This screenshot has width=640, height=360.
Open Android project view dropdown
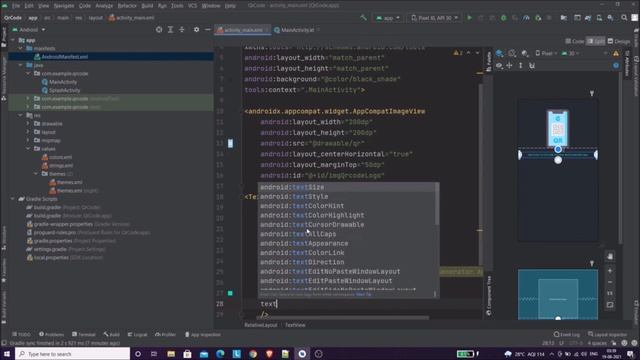coord(29,30)
